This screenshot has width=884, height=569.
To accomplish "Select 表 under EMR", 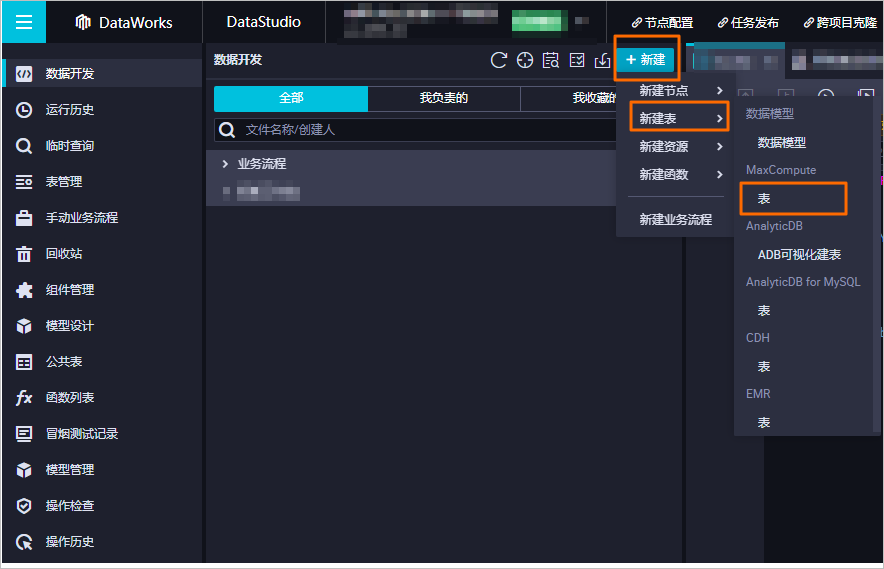I will (764, 422).
